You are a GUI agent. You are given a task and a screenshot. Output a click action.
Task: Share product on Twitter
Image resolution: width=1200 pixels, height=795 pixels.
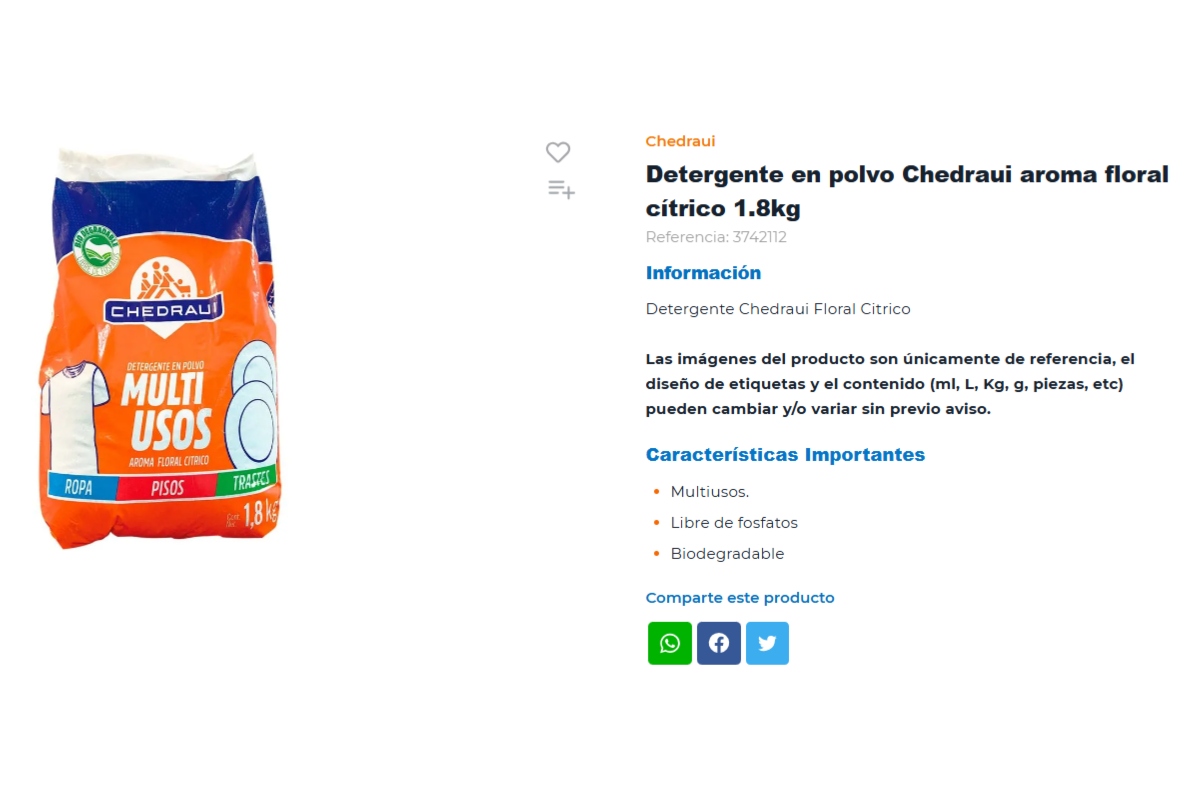point(767,643)
